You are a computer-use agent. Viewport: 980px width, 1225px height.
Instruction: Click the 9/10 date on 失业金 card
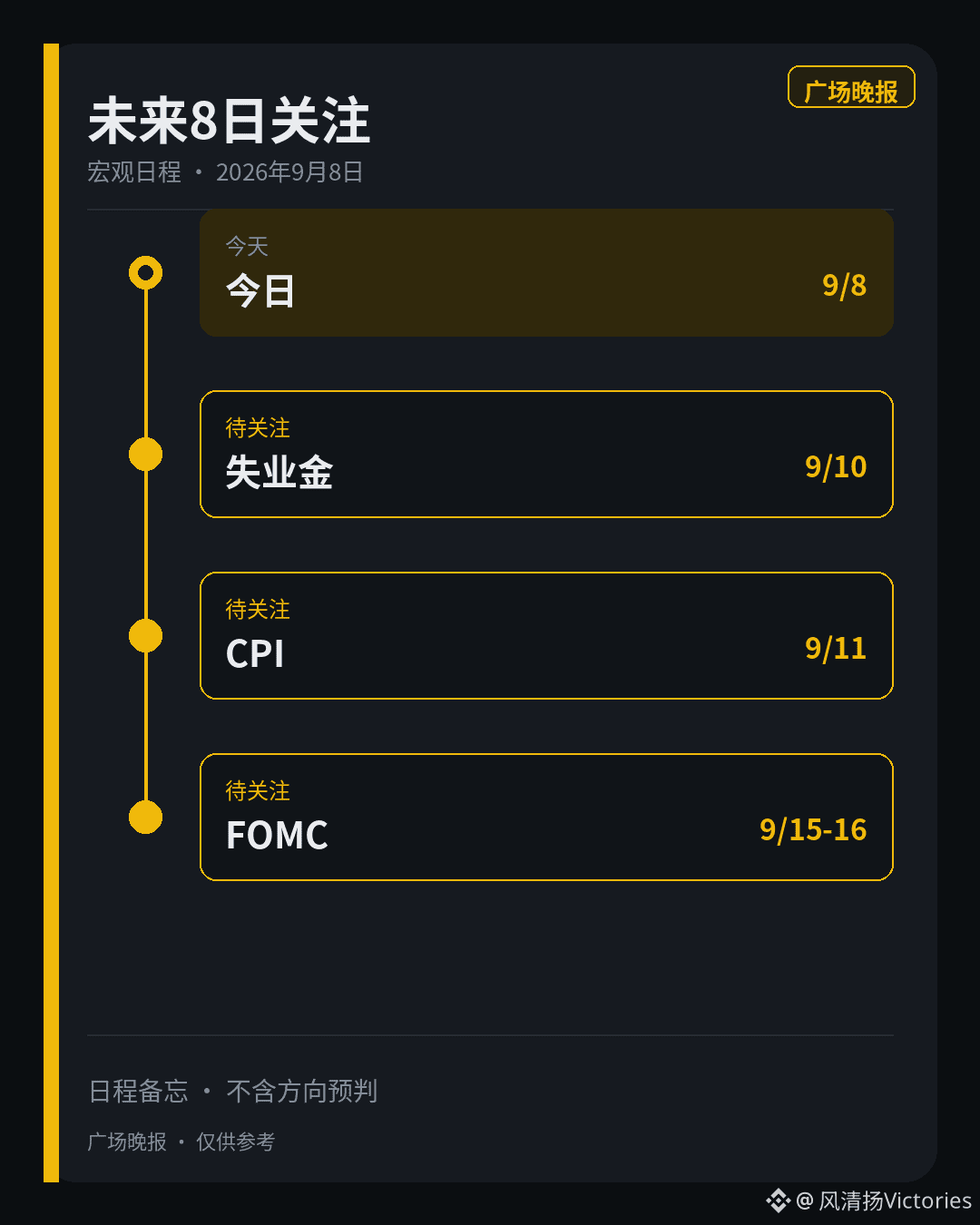(x=836, y=467)
